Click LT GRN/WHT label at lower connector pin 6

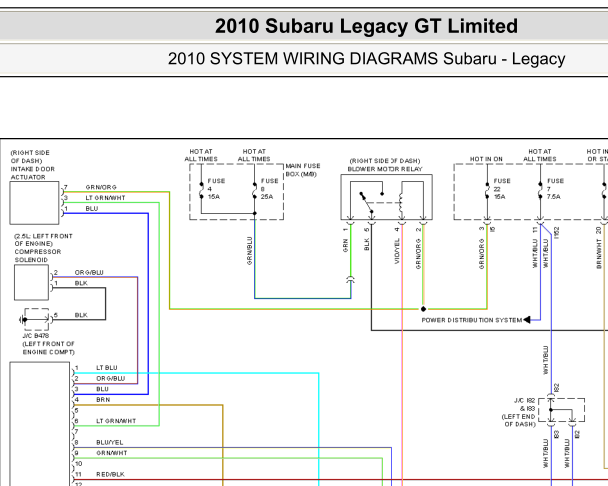[116, 421]
